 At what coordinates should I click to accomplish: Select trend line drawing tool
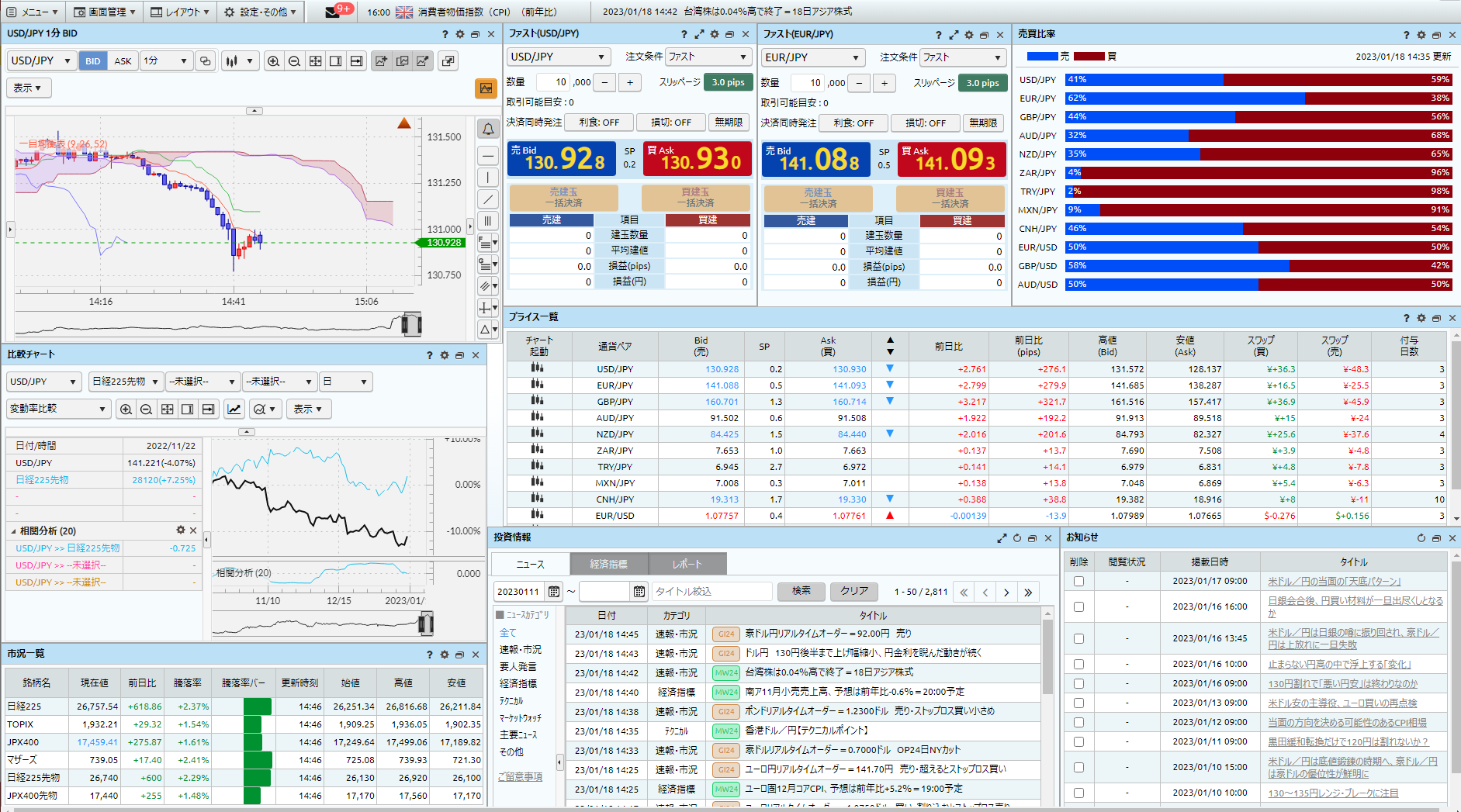[x=487, y=199]
